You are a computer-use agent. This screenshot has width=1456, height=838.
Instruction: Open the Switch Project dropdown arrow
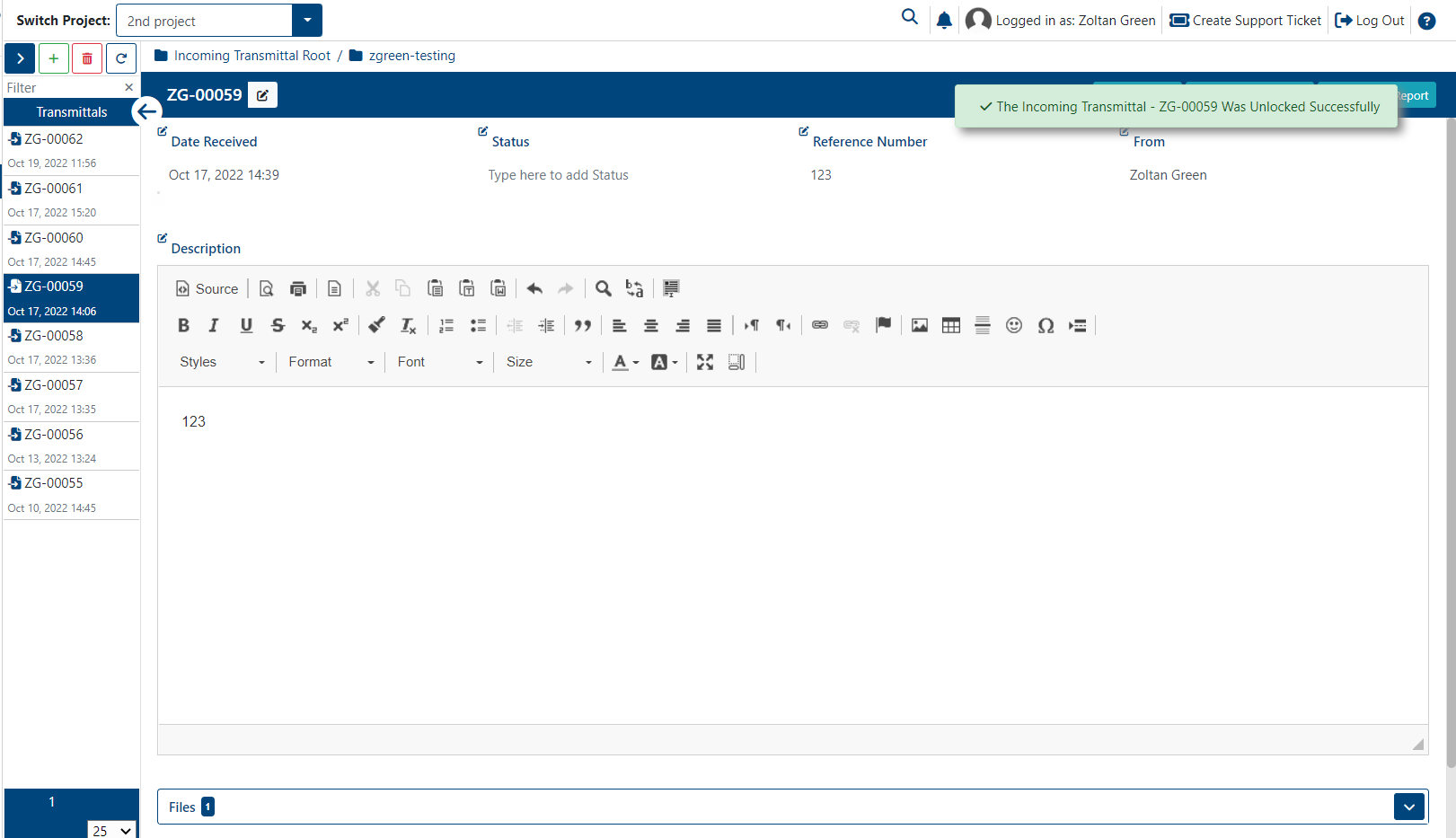coord(307,21)
